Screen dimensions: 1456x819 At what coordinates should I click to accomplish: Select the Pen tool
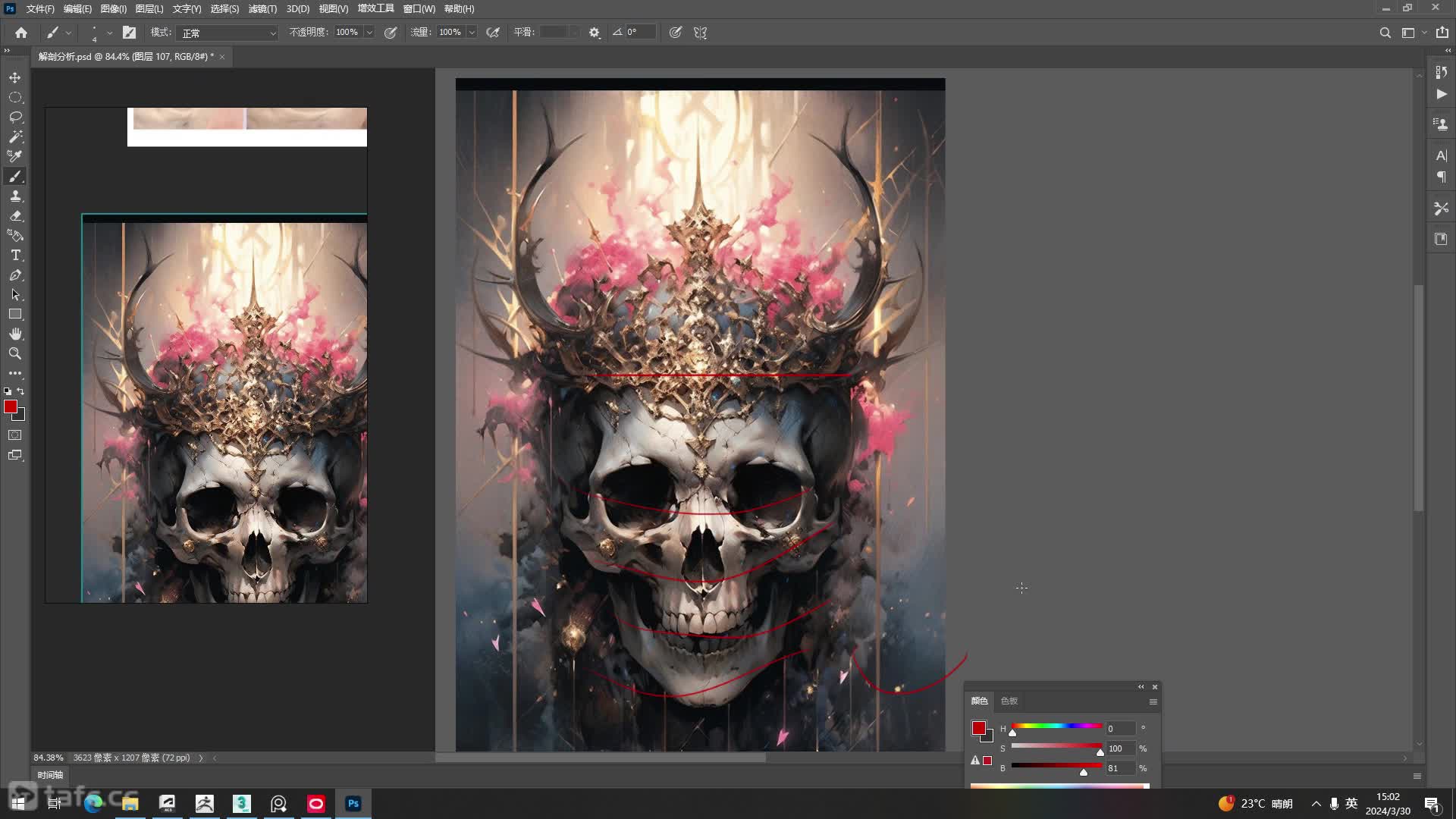pyautogui.click(x=15, y=275)
